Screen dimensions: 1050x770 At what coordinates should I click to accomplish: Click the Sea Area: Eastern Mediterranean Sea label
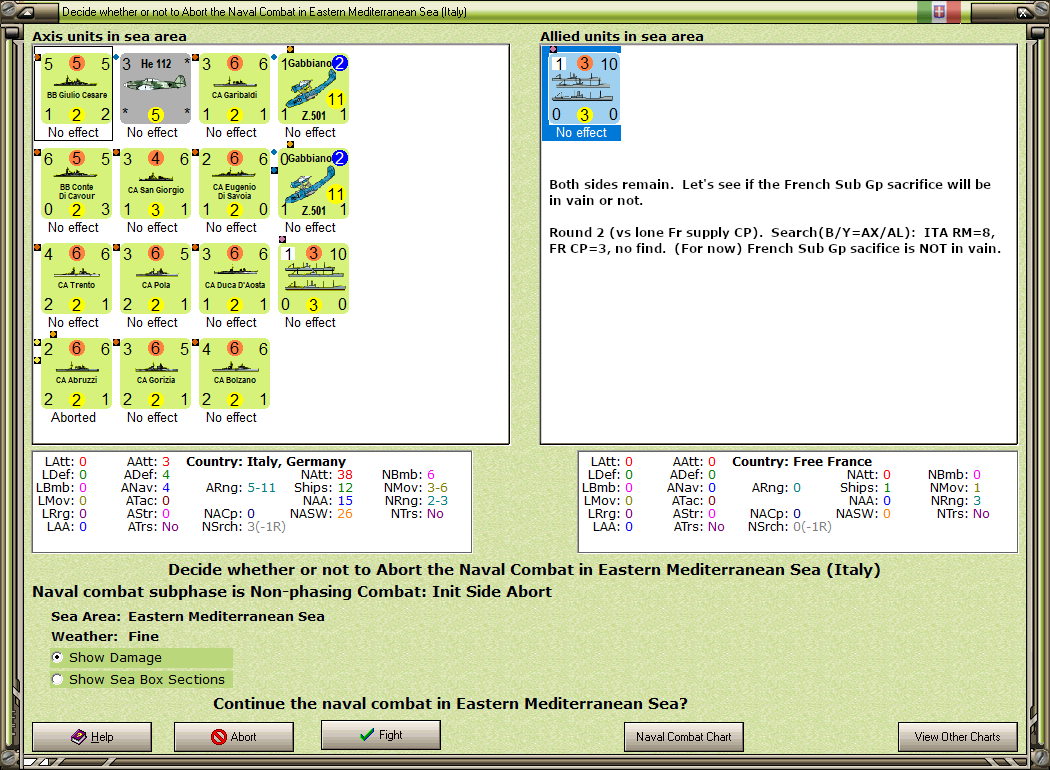coord(188,616)
